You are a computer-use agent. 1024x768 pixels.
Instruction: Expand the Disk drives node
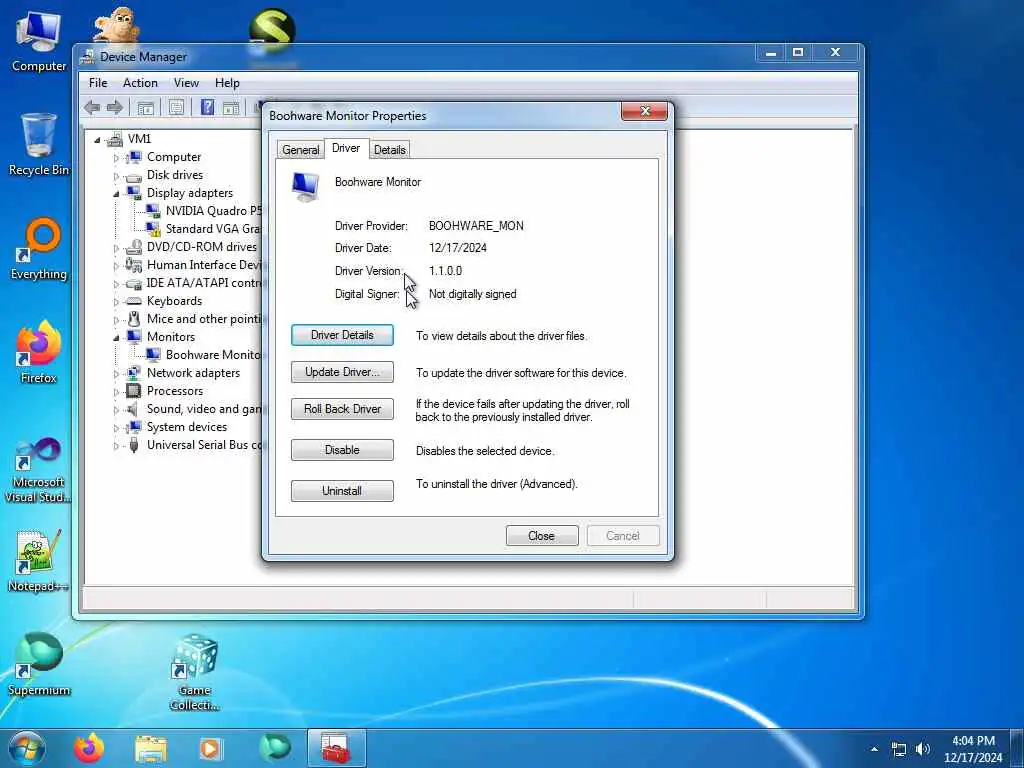coord(116,176)
